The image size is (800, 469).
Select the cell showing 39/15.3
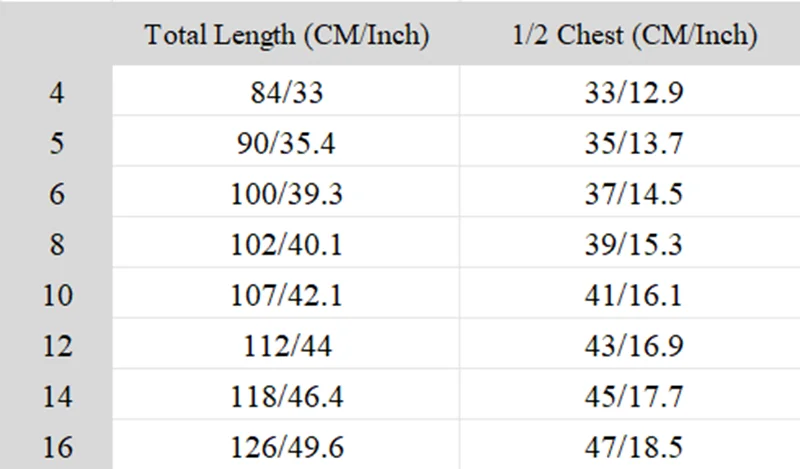tap(630, 244)
